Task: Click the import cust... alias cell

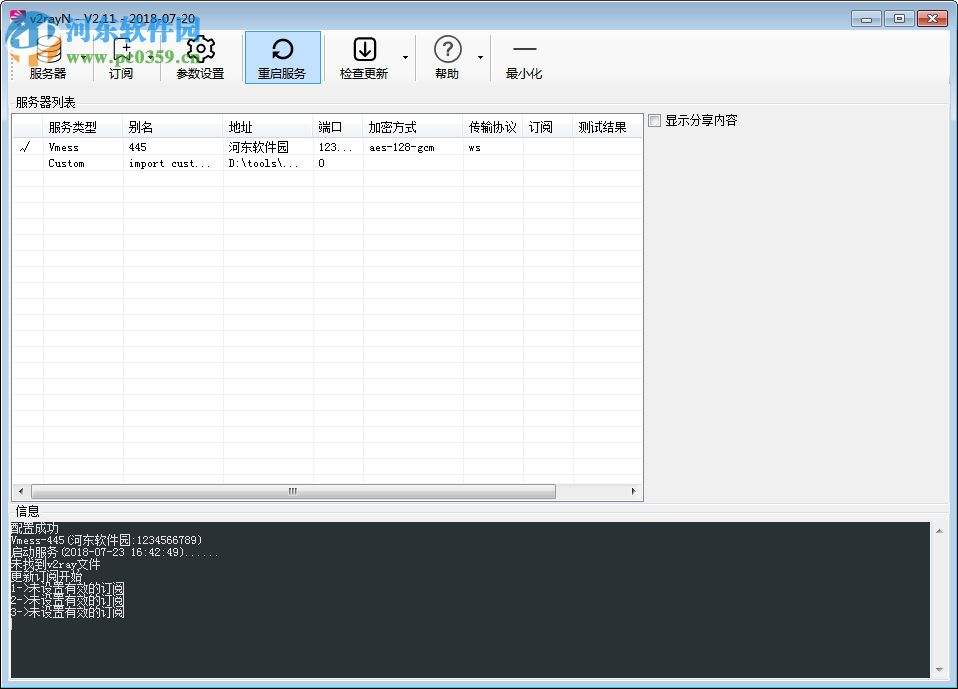Action: tap(169, 163)
